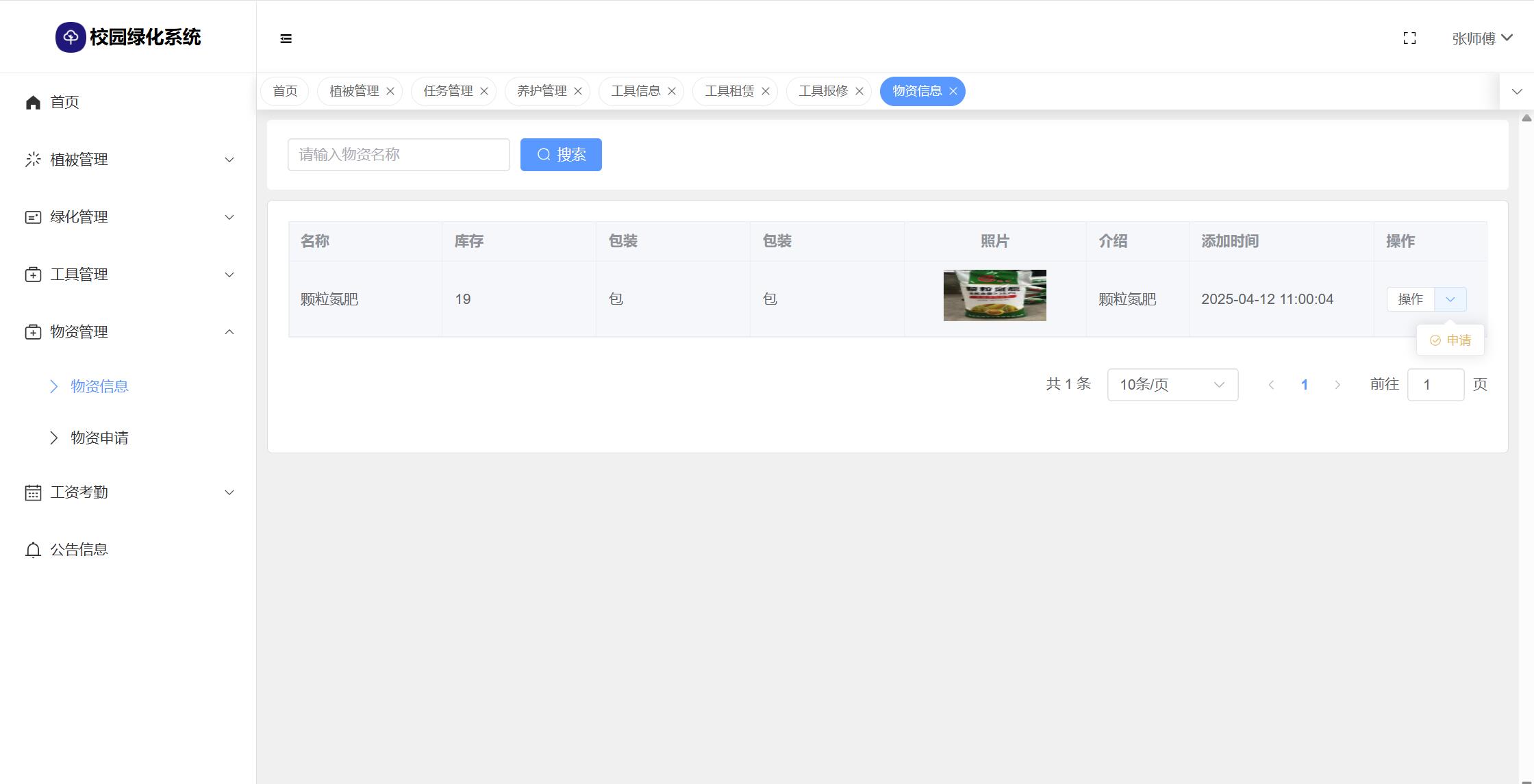Close the 植被管理 tab
Viewport: 1534px width, 784px height.
390,92
